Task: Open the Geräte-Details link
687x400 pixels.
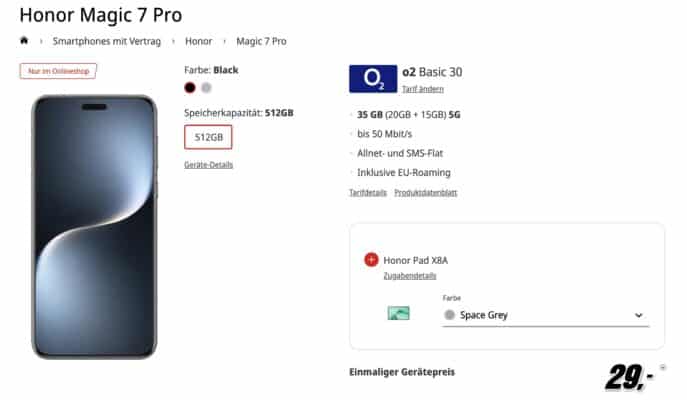Action: point(209,165)
